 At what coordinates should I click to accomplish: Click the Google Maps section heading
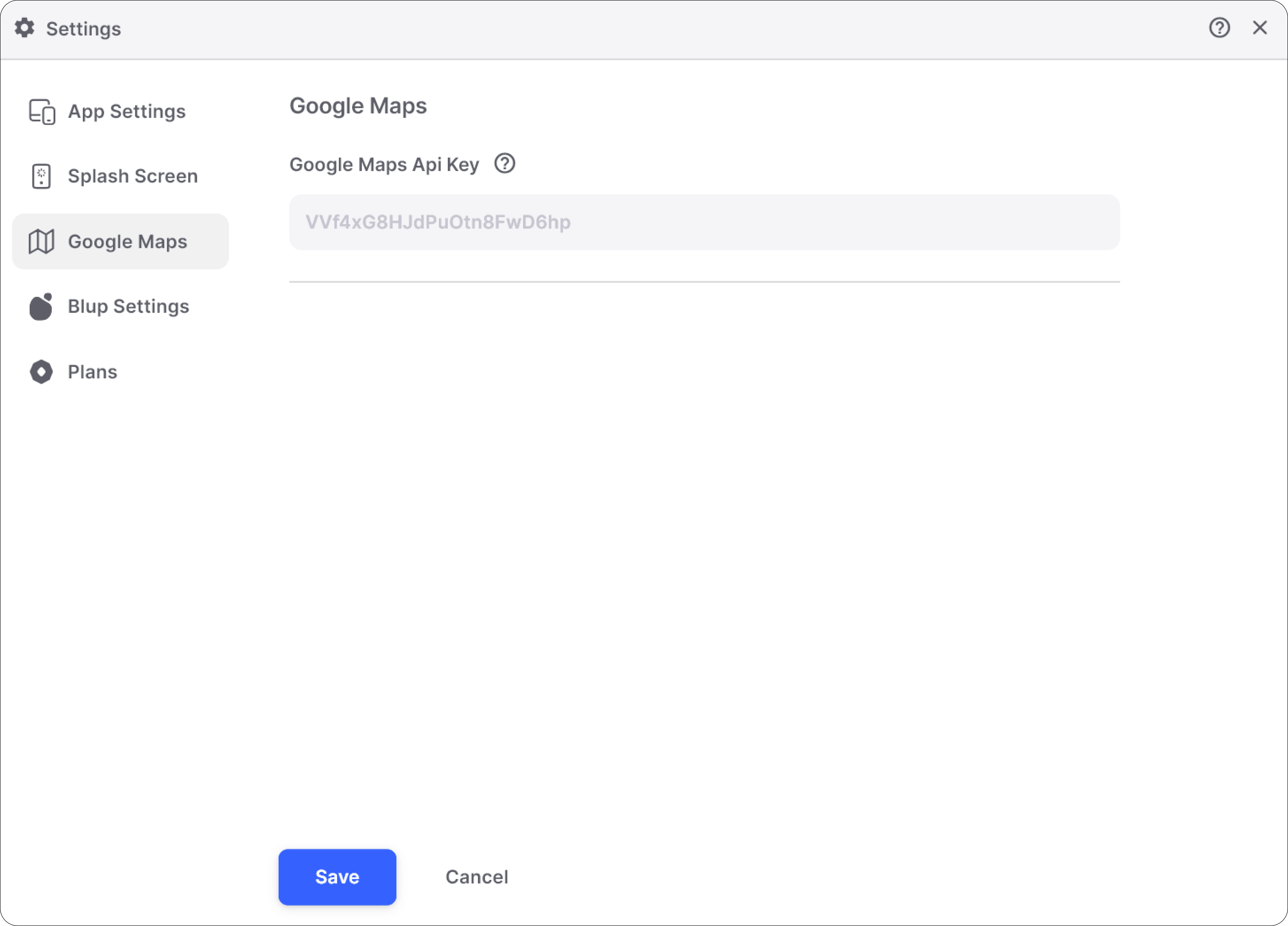pyautogui.click(x=358, y=106)
